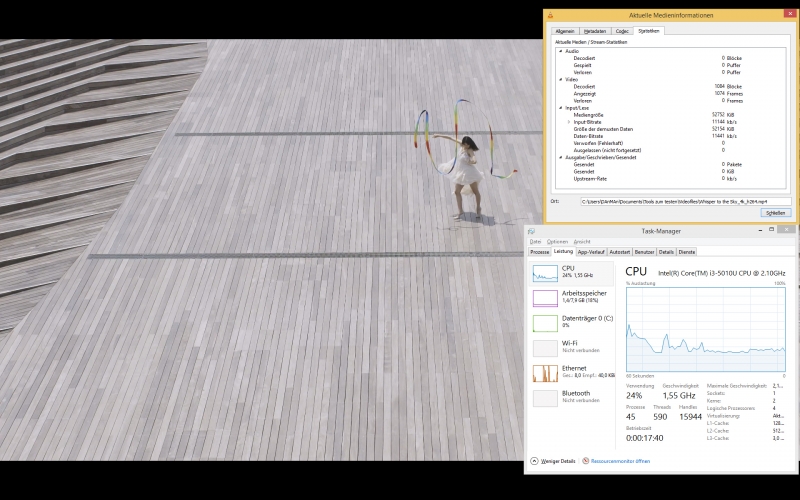Screen dimensions: 800x500
Task: Select the Wi-Fi mini graph
Action: click(545, 348)
